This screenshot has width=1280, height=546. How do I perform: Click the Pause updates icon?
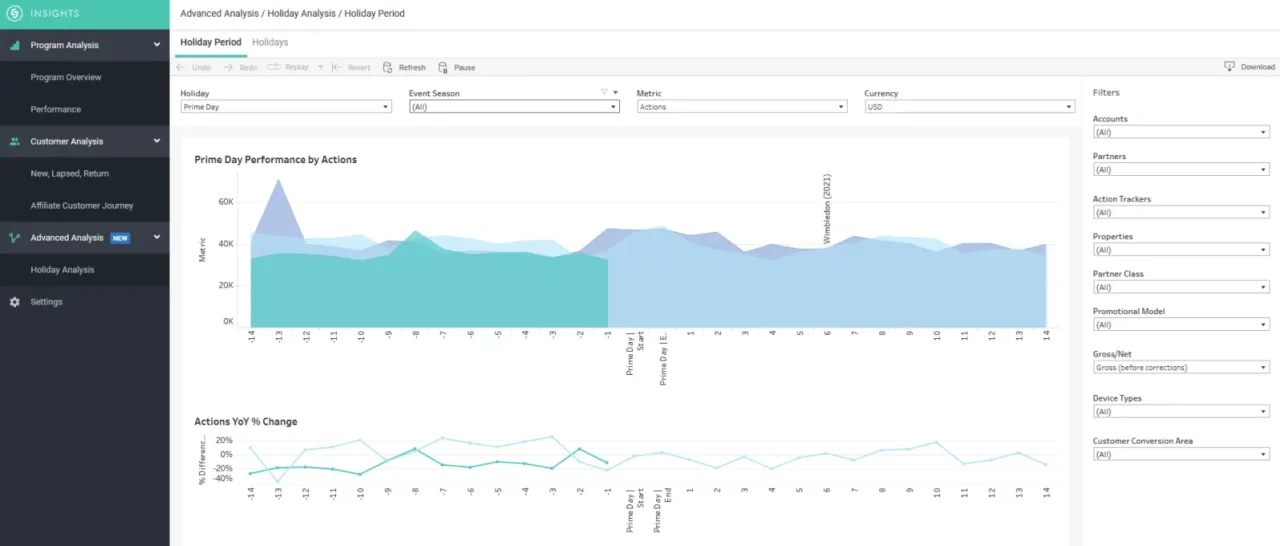coord(443,67)
